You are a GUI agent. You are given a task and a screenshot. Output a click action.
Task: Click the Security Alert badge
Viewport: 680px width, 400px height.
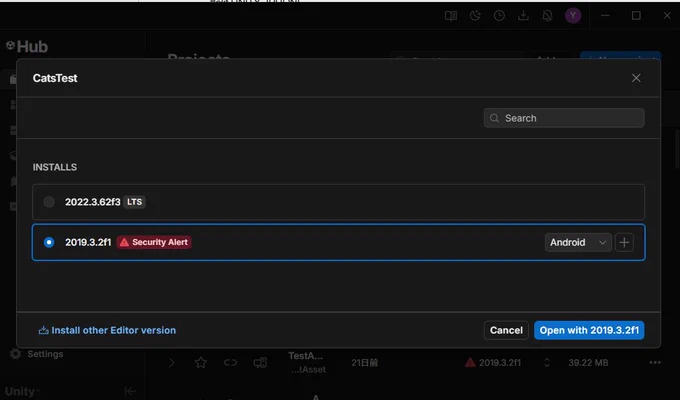click(154, 242)
